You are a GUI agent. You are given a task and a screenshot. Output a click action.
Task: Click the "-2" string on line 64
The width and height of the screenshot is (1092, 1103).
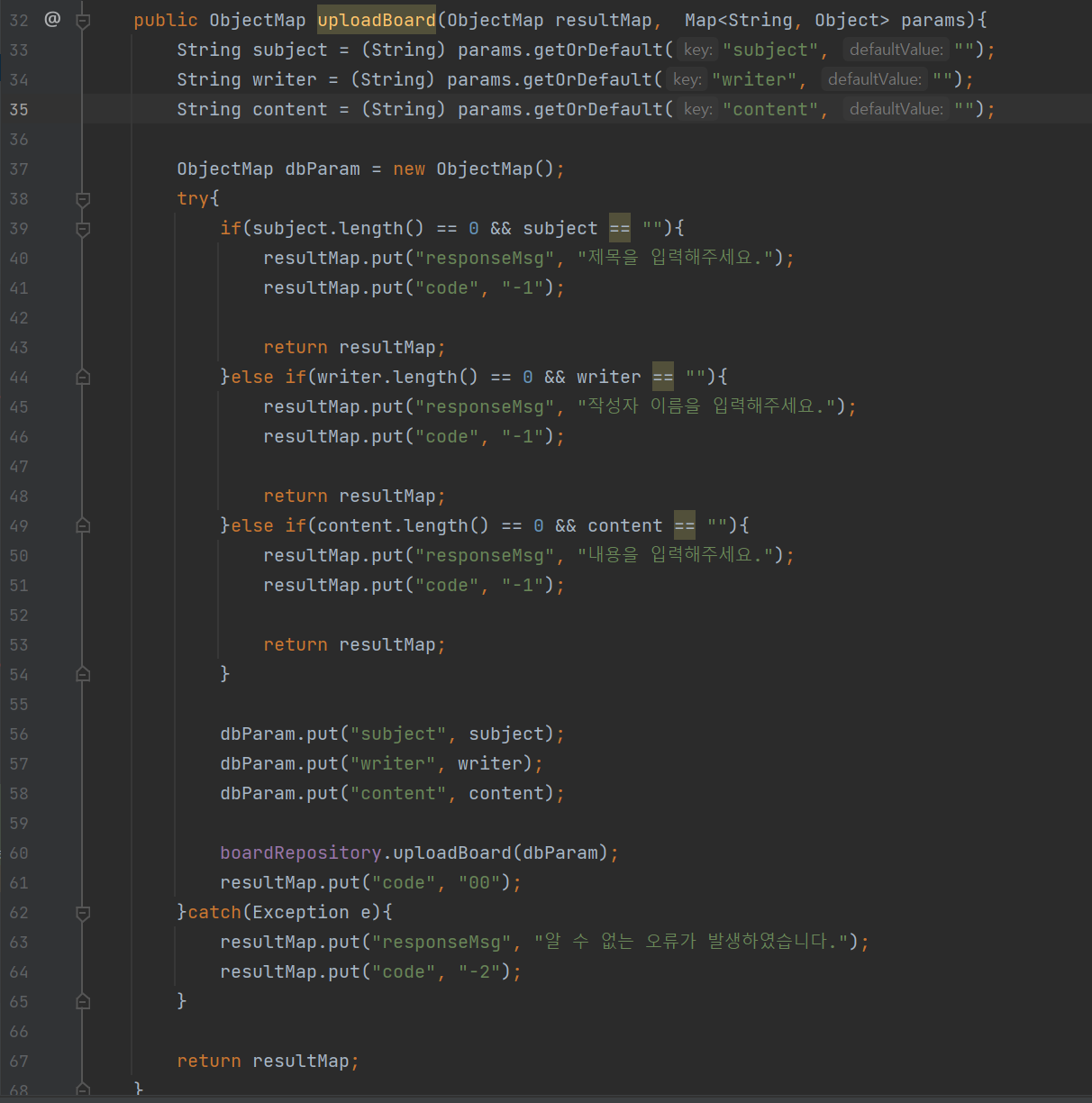click(479, 971)
